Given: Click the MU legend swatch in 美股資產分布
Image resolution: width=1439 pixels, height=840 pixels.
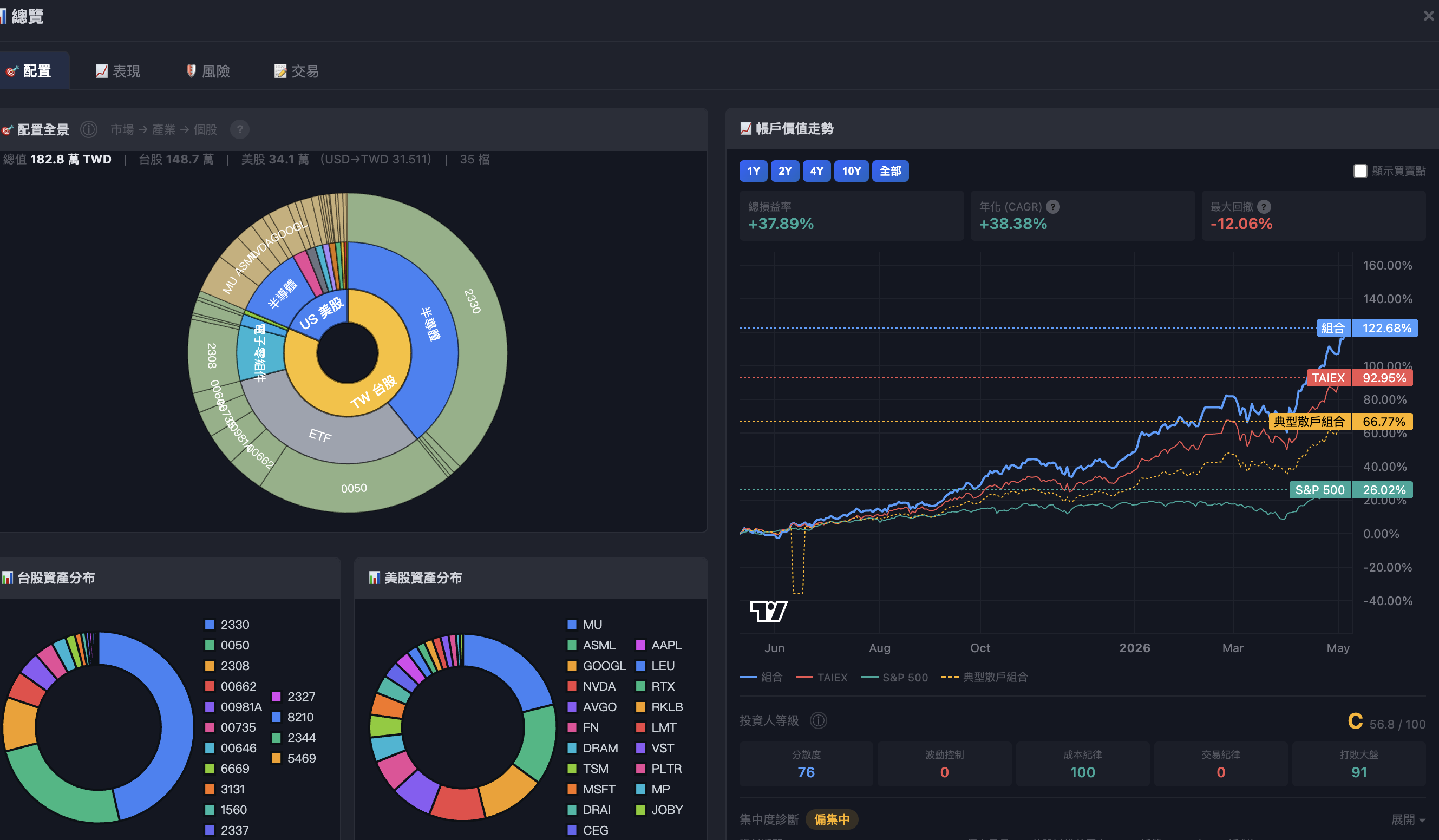Looking at the screenshot, I should point(572,625).
